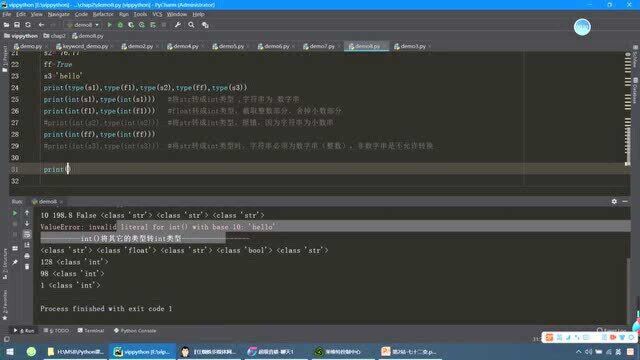The width and height of the screenshot is (640, 360).
Task: Open the Refactor menu
Action: [x=103, y=14]
